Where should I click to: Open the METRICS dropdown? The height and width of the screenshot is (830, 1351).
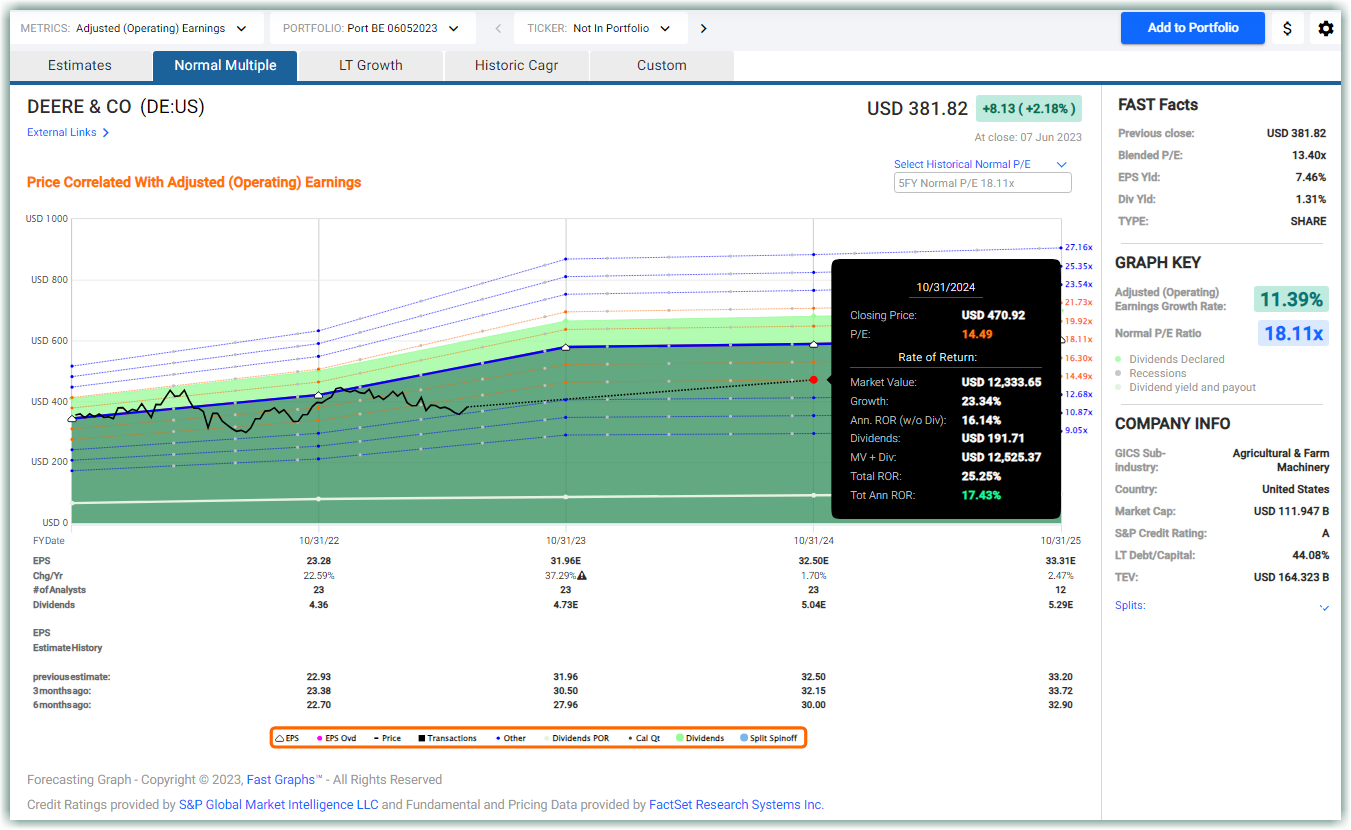pos(138,29)
